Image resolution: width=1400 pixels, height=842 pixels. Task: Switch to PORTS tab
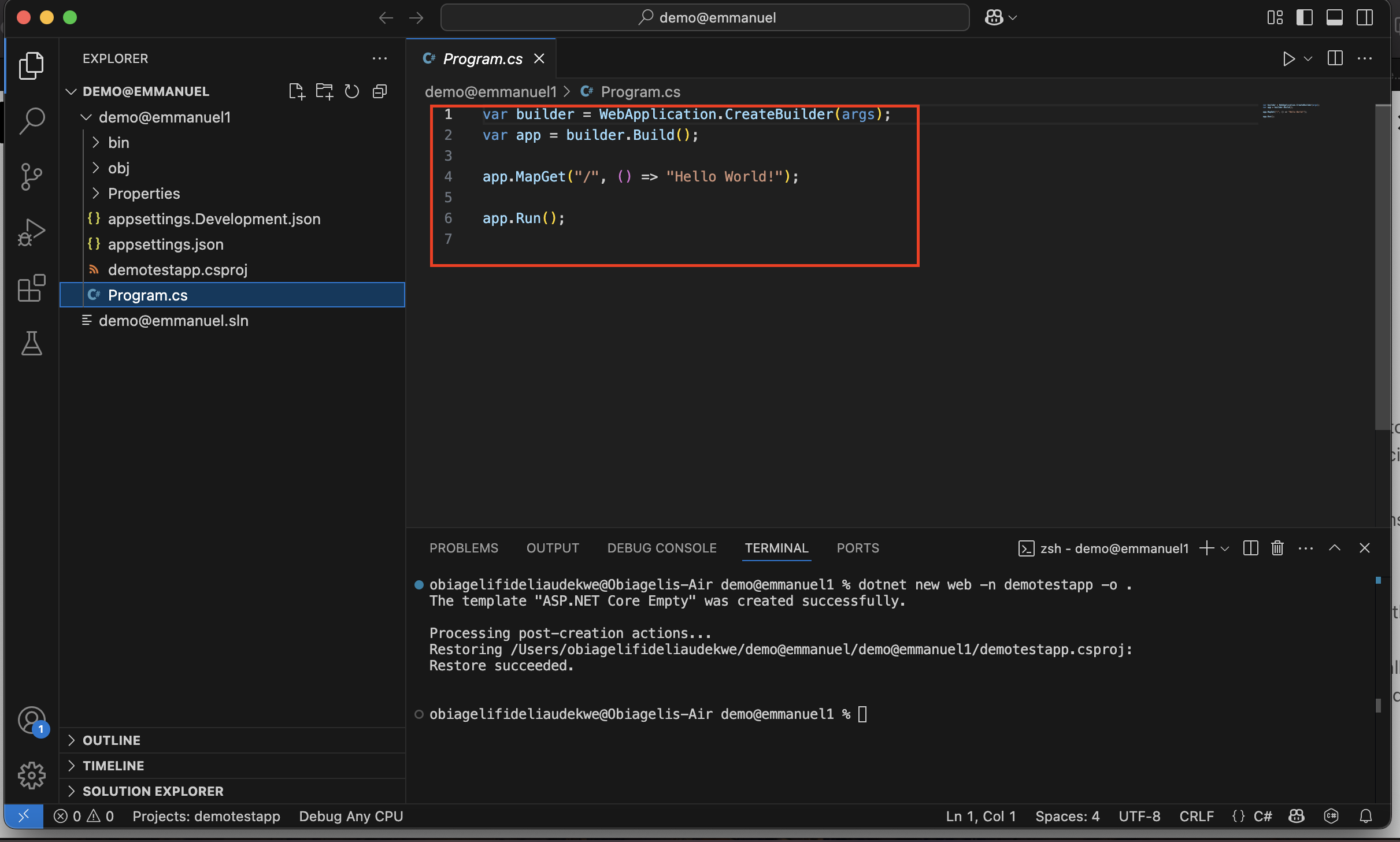pyautogui.click(x=858, y=548)
